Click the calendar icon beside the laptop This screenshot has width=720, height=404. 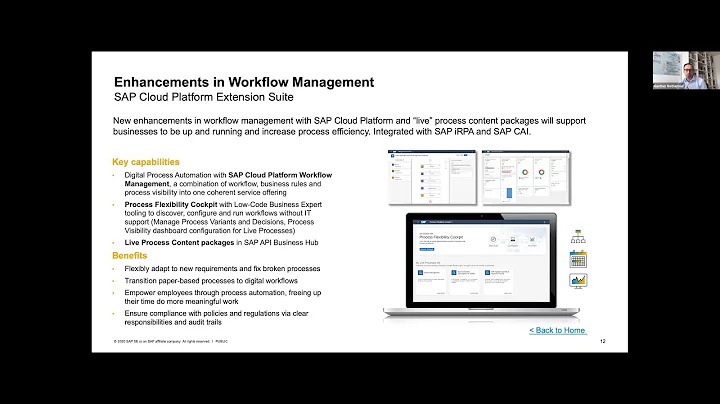pos(578,259)
